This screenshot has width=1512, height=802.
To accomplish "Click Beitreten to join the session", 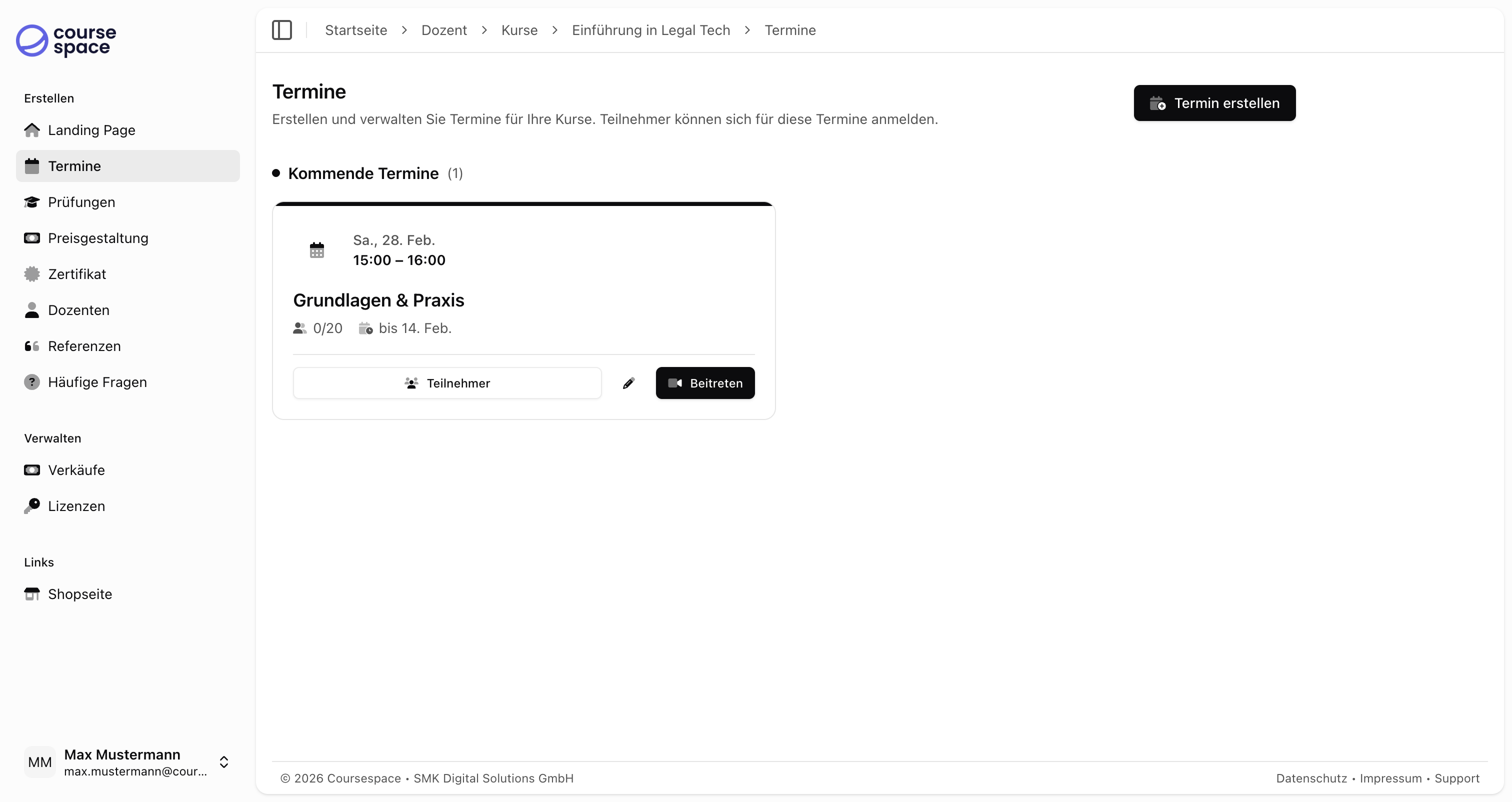I will tap(705, 383).
